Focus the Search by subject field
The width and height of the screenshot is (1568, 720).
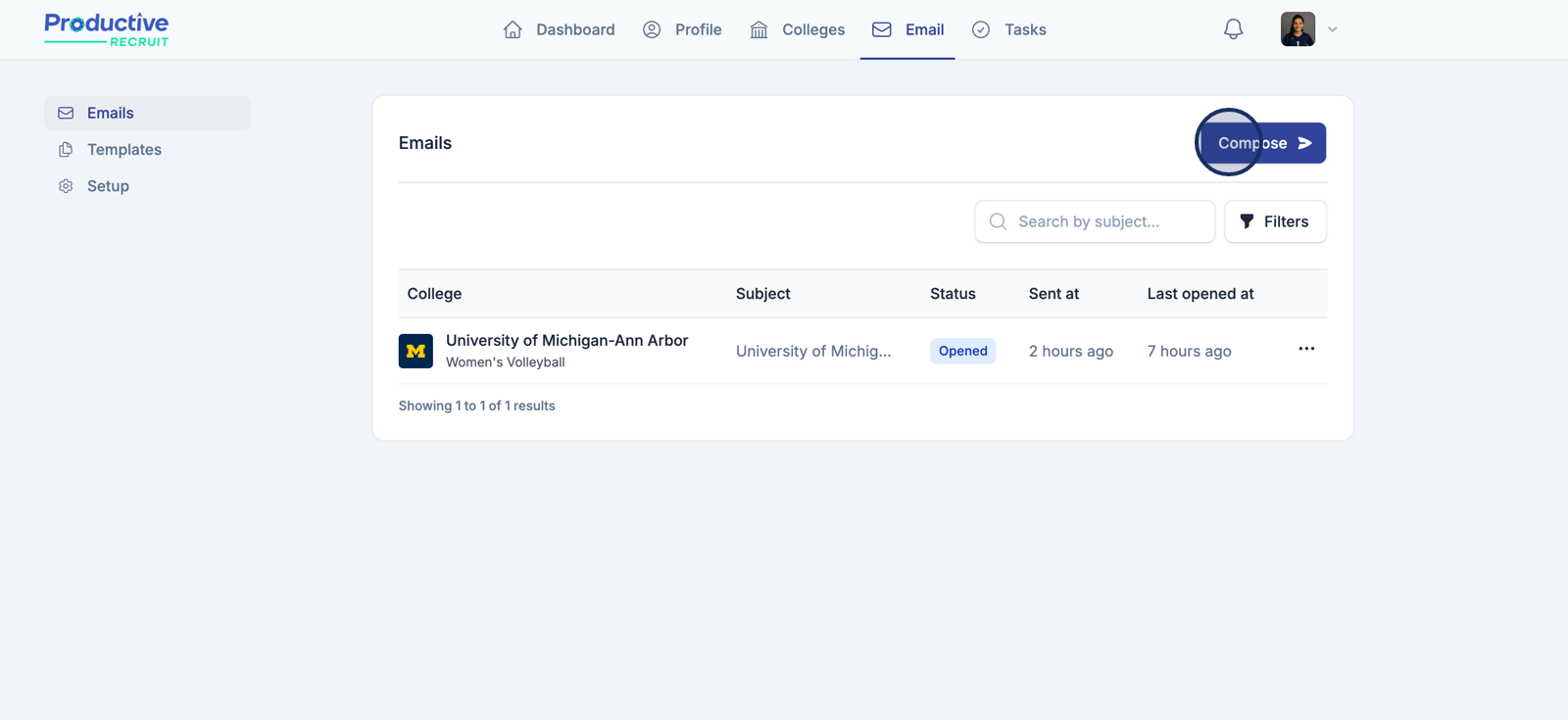1095,221
